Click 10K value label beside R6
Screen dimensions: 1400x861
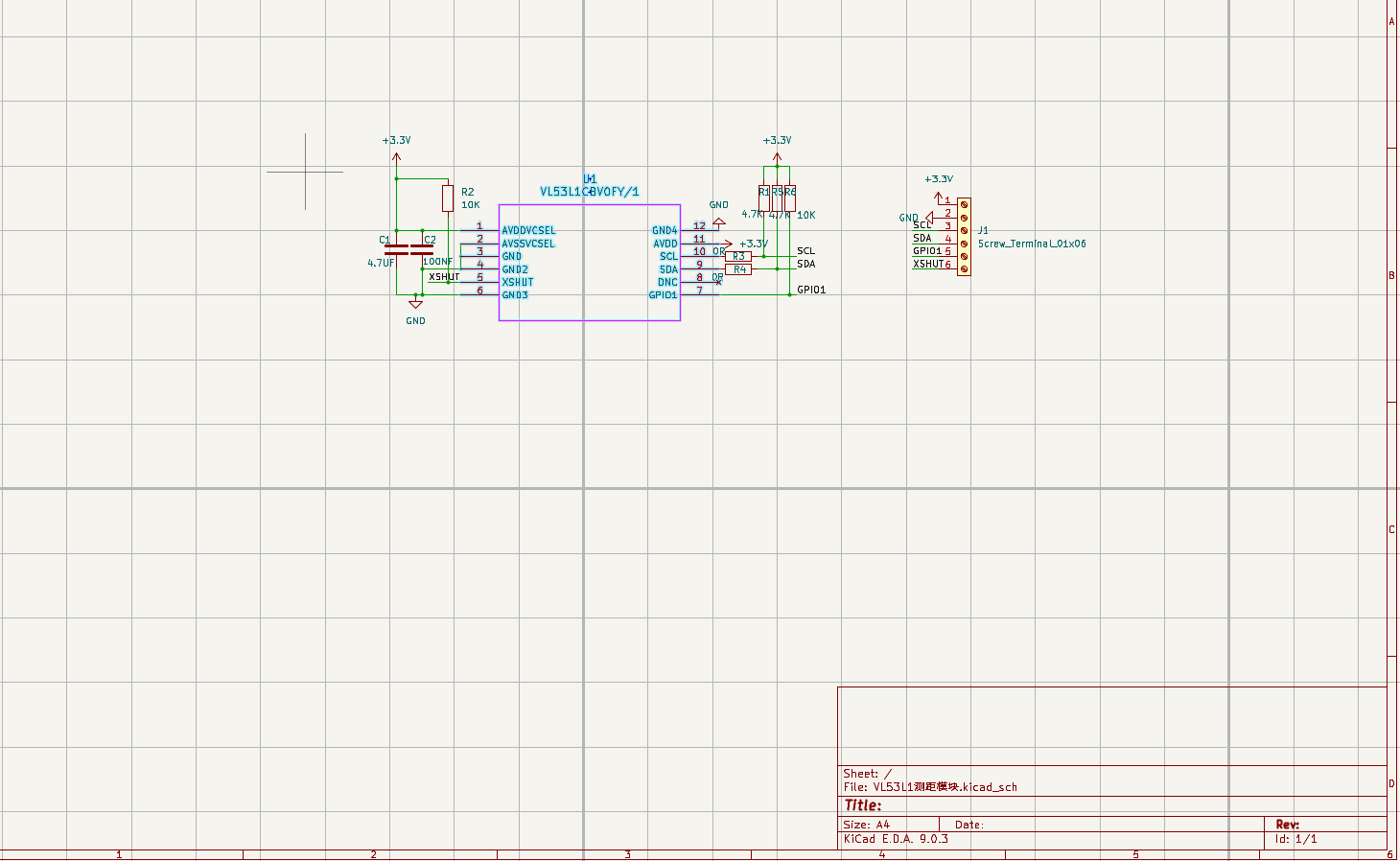click(806, 215)
